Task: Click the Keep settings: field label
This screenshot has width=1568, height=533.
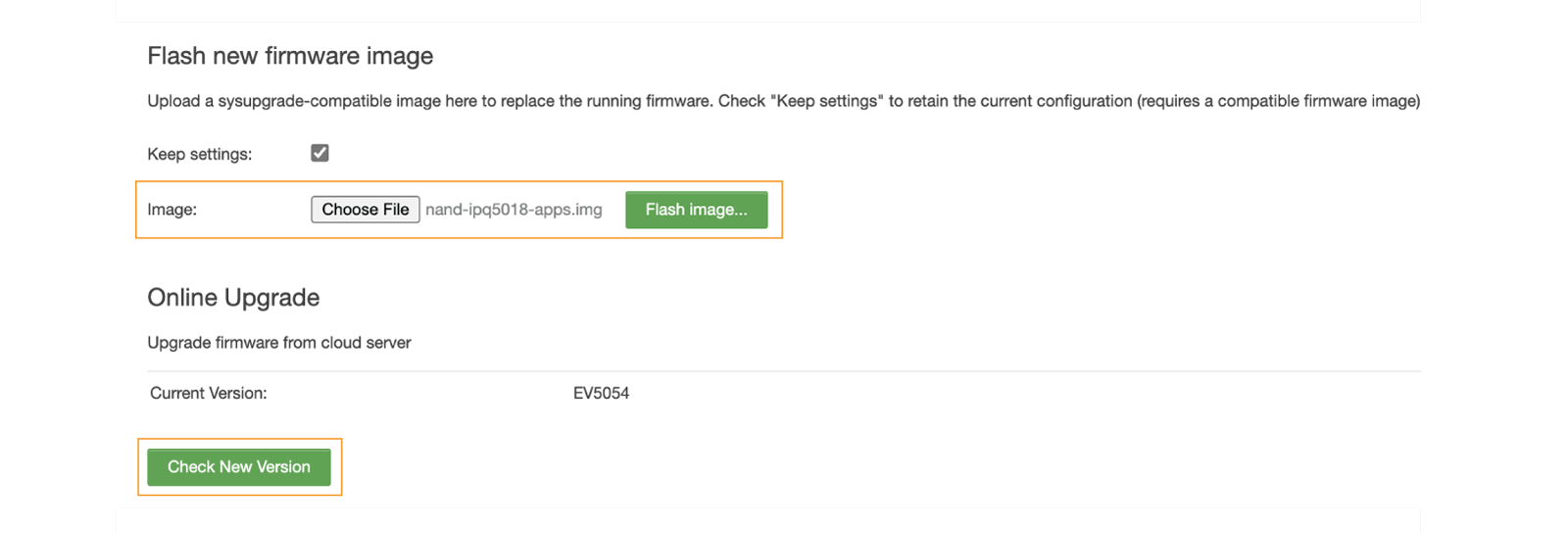Action: tap(199, 154)
